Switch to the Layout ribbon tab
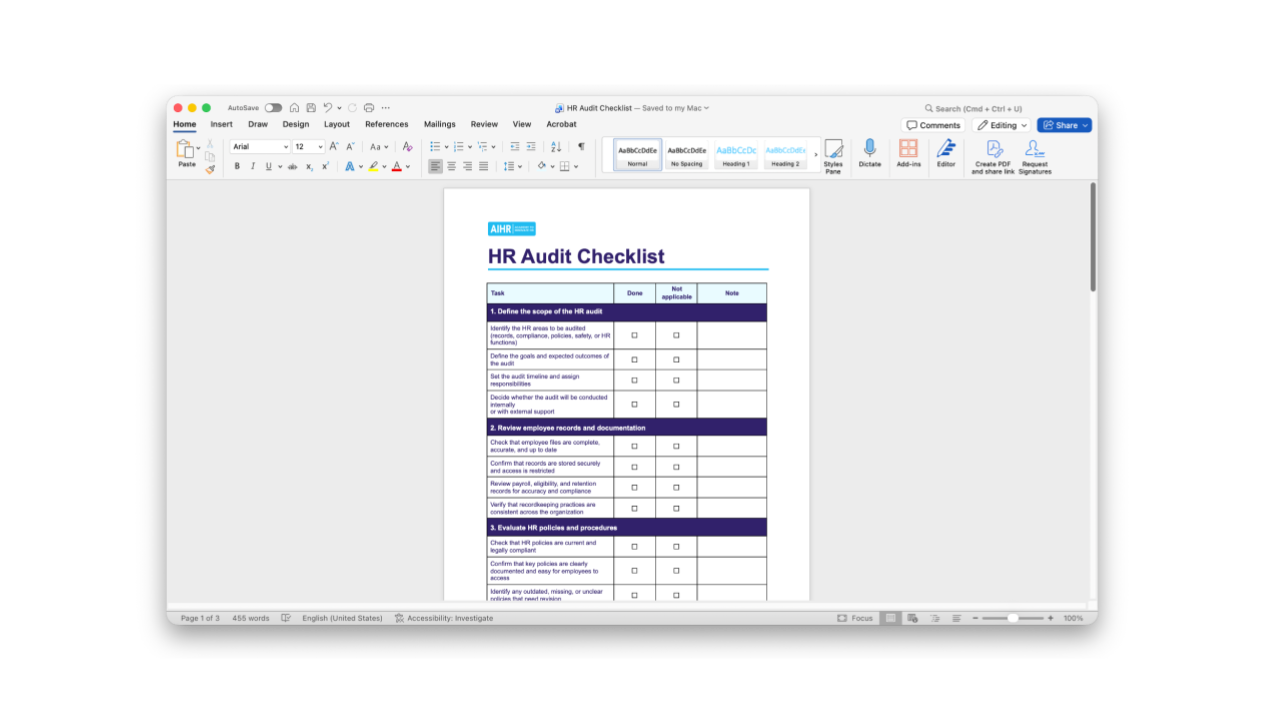 click(337, 124)
